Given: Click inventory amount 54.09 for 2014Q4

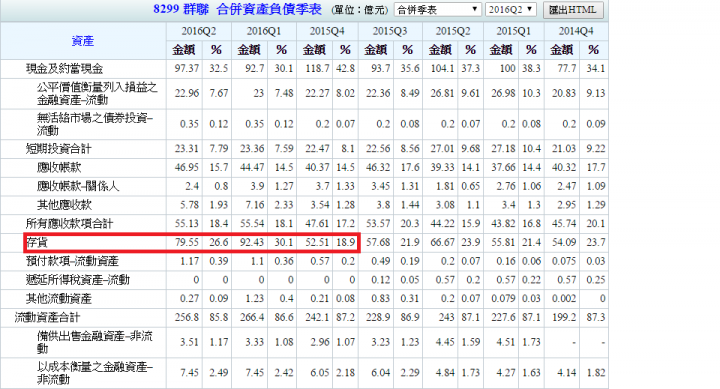Looking at the screenshot, I should [x=564, y=242].
